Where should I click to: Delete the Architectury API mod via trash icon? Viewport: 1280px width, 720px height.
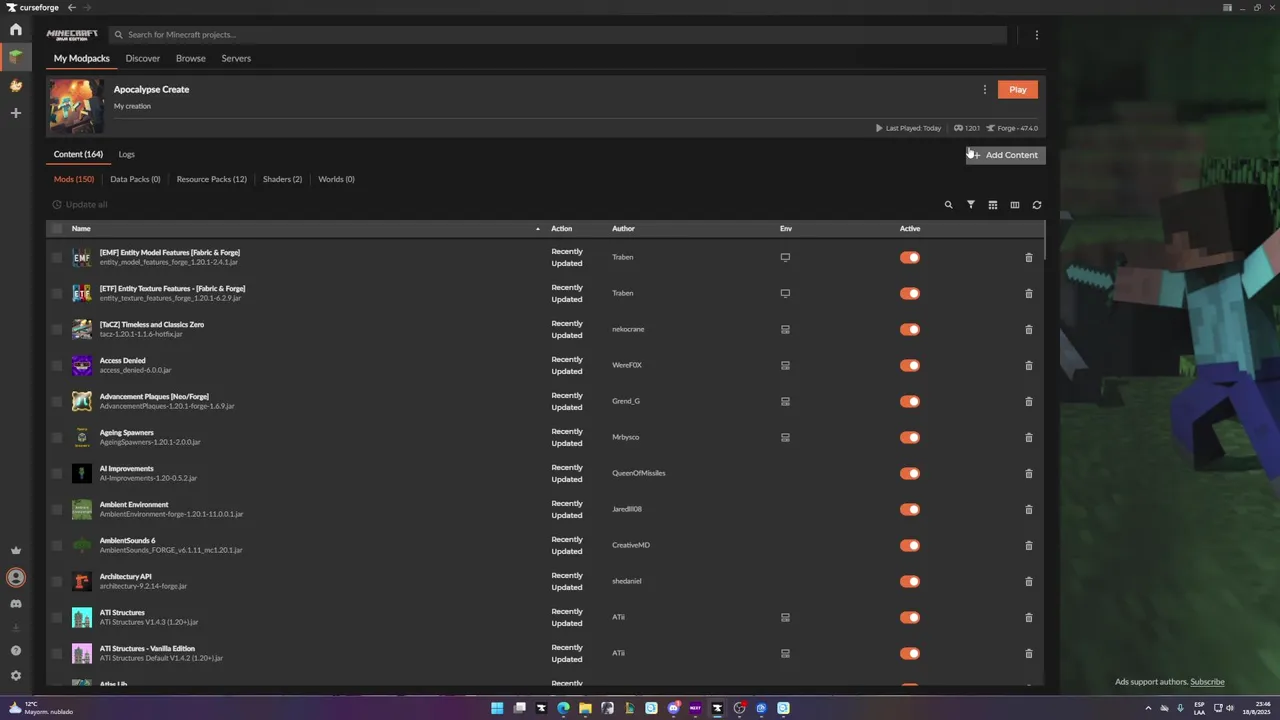pos(1028,581)
